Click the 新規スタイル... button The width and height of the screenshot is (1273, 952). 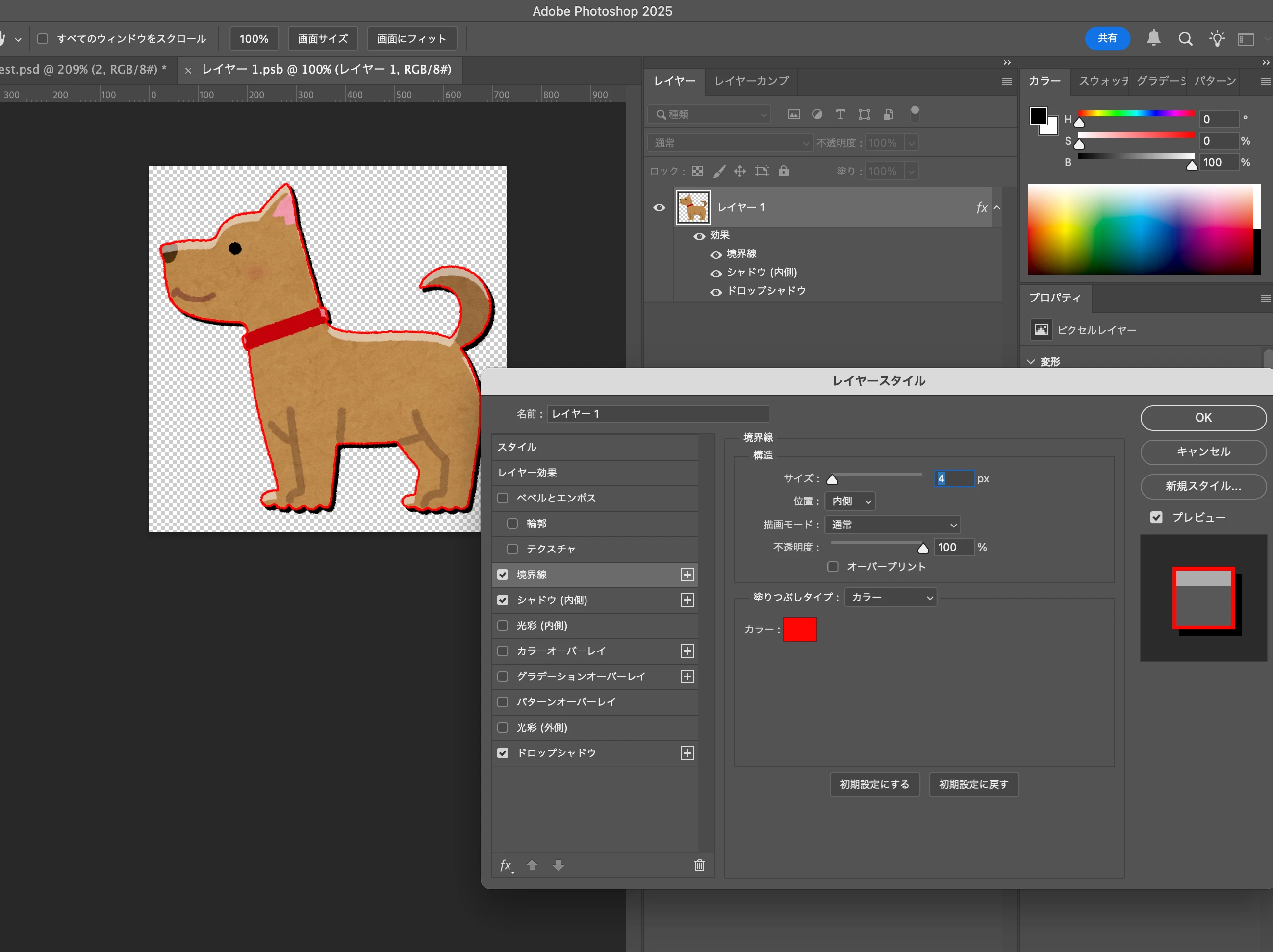[1203, 486]
